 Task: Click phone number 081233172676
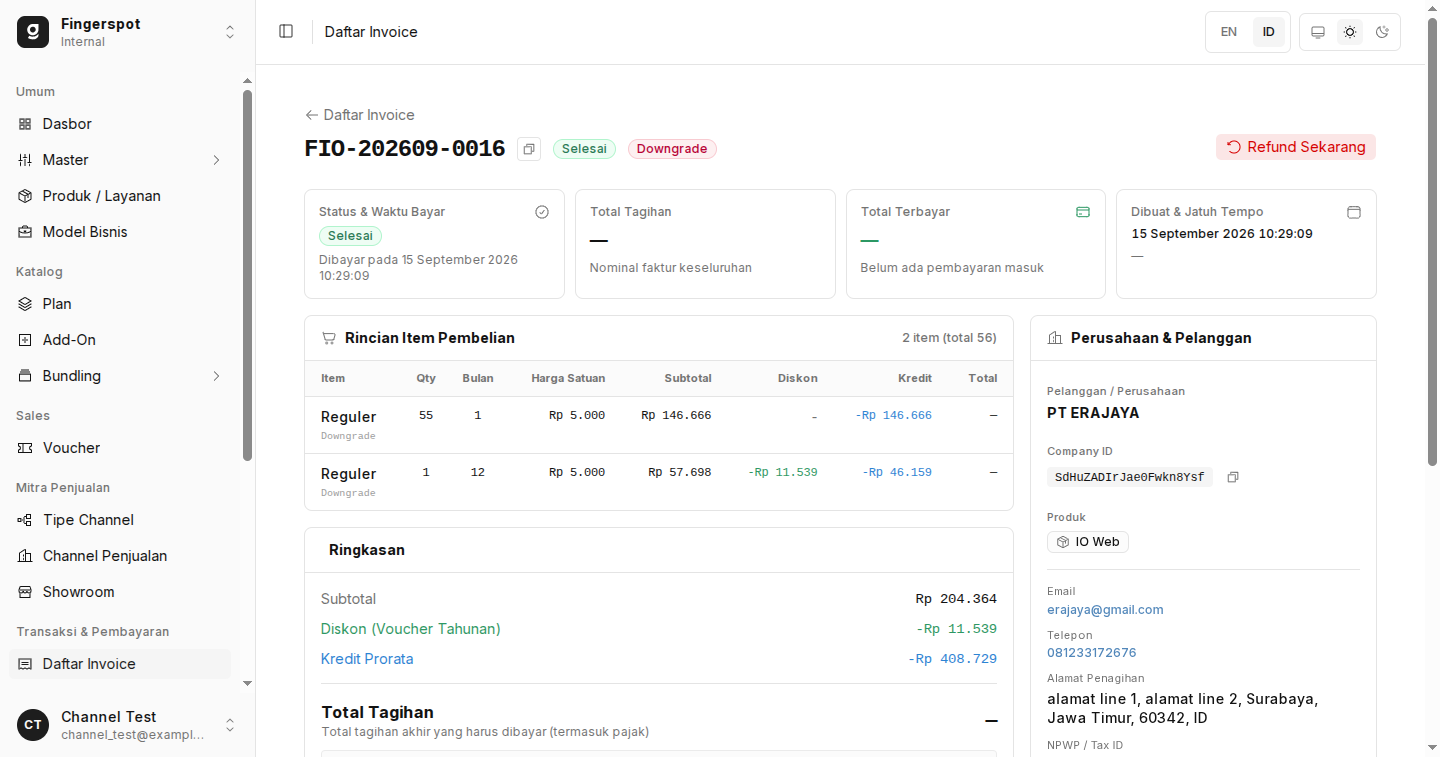(1092, 653)
